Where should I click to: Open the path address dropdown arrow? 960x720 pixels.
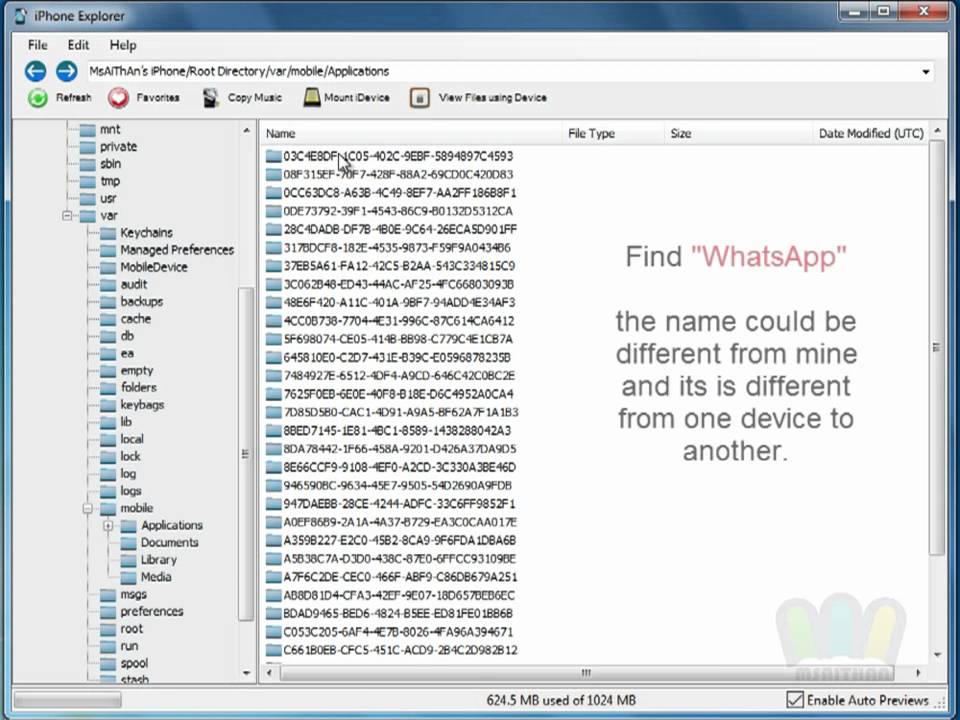[x=926, y=72]
